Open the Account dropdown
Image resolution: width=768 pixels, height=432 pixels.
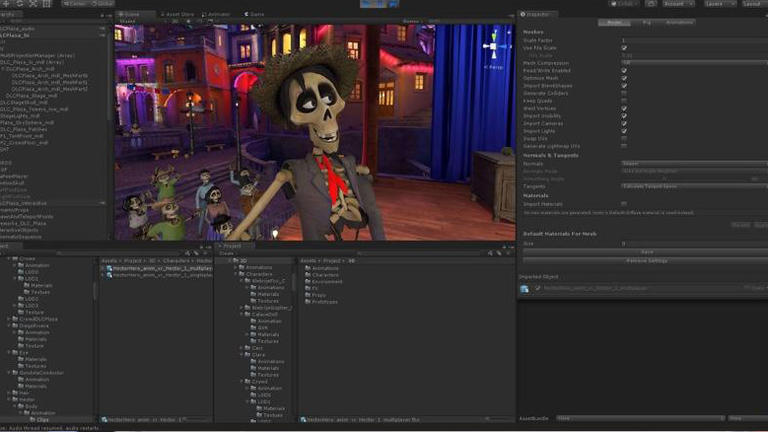tap(678, 3)
